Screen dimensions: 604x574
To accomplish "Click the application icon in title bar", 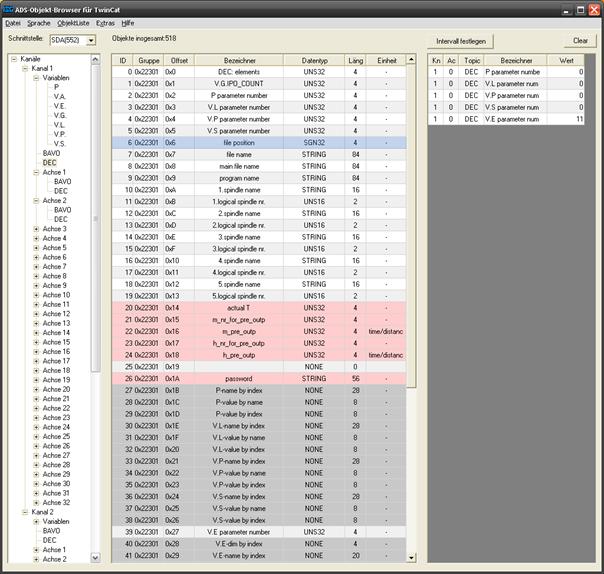I will click(x=8, y=9).
